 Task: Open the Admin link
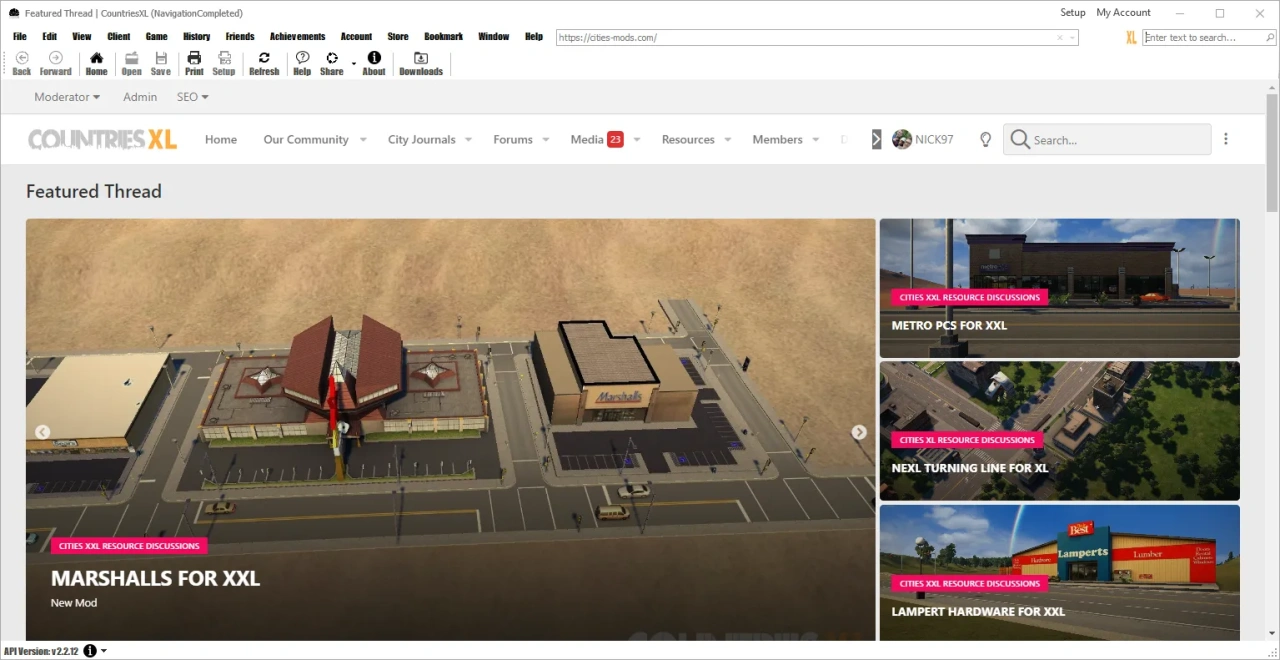140,97
